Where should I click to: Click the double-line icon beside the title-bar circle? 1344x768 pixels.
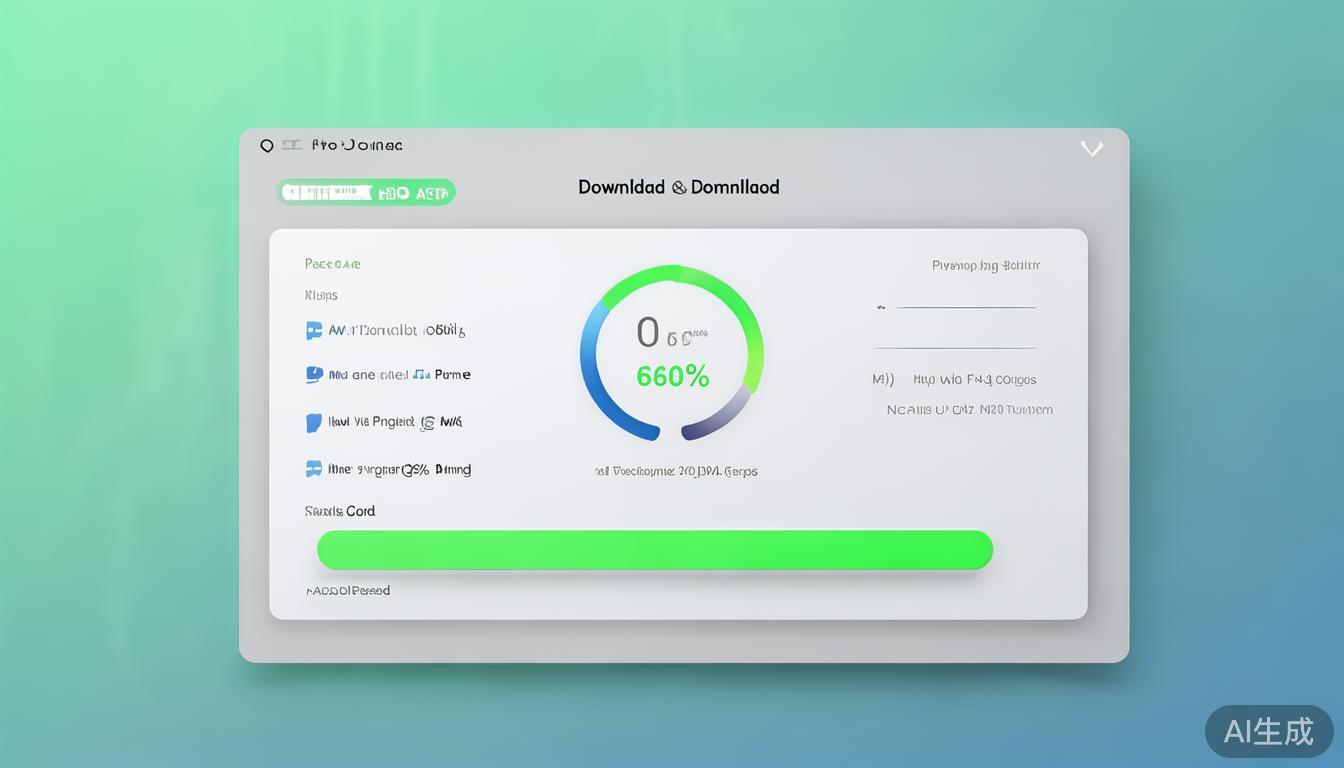coord(291,145)
